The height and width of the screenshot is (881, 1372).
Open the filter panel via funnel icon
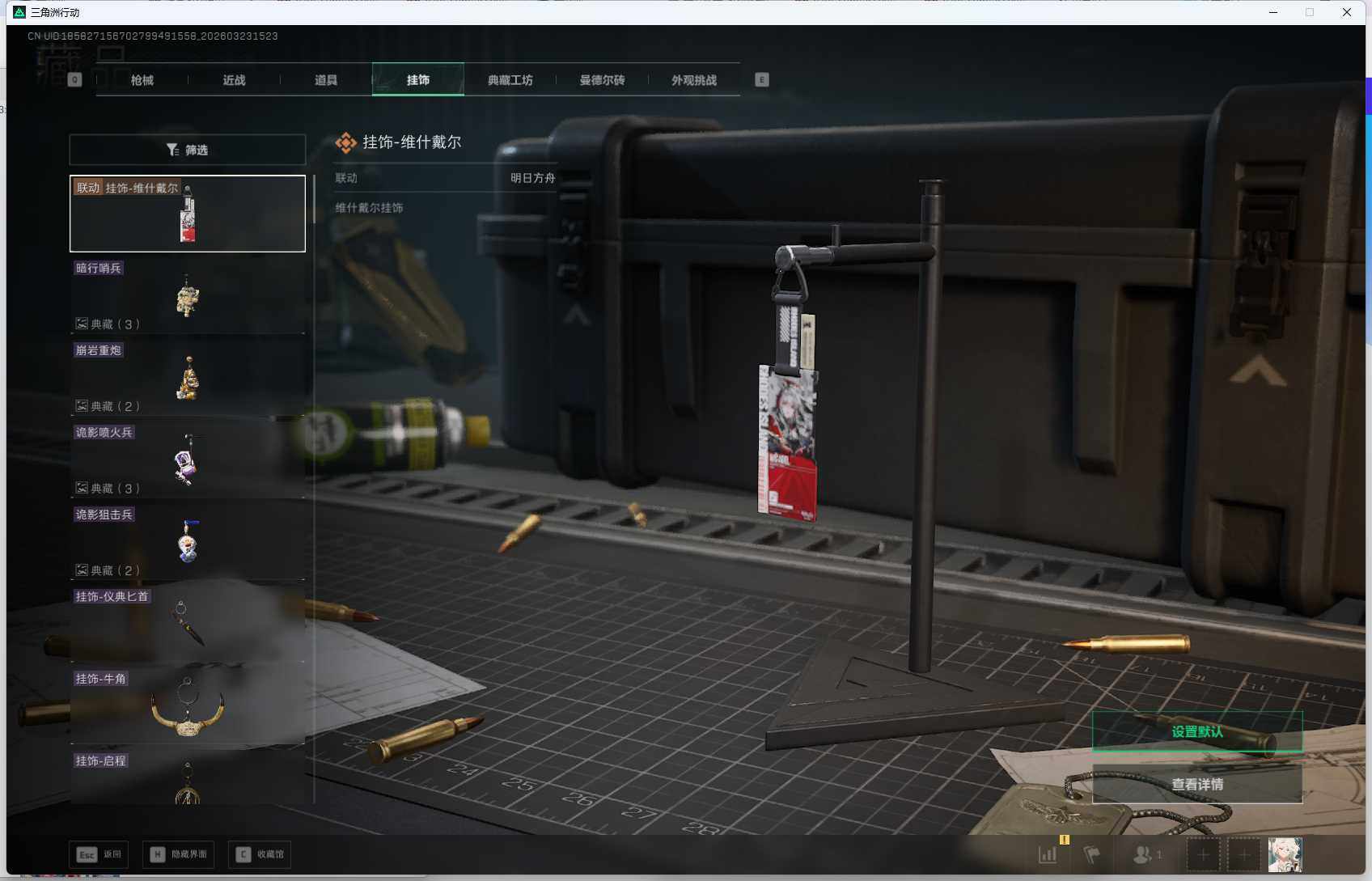point(187,150)
